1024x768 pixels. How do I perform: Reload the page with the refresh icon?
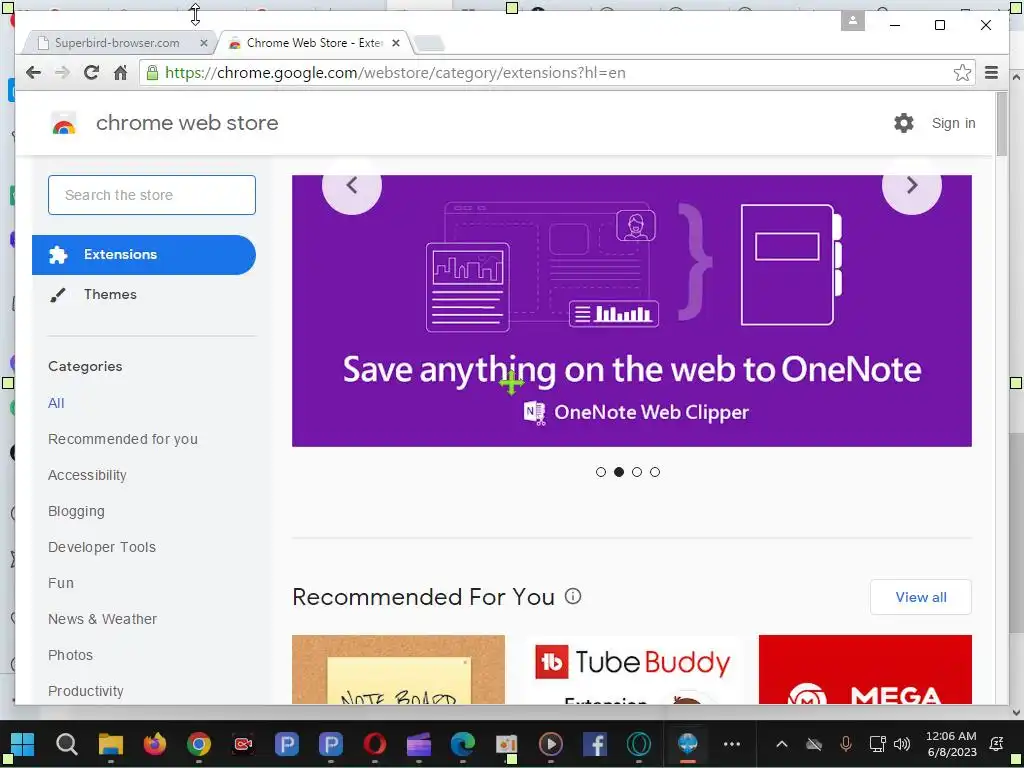click(91, 72)
